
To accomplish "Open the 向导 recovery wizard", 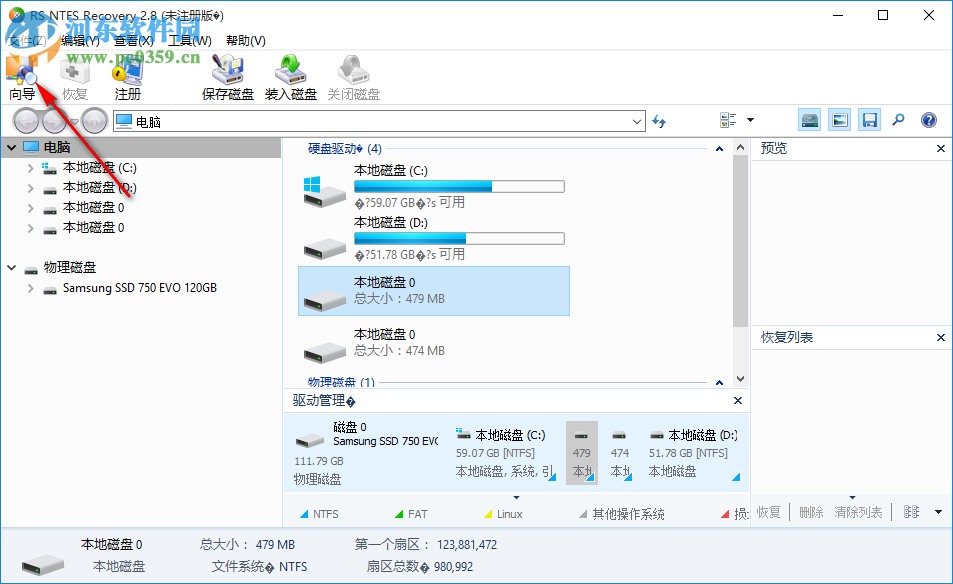I will (22, 75).
